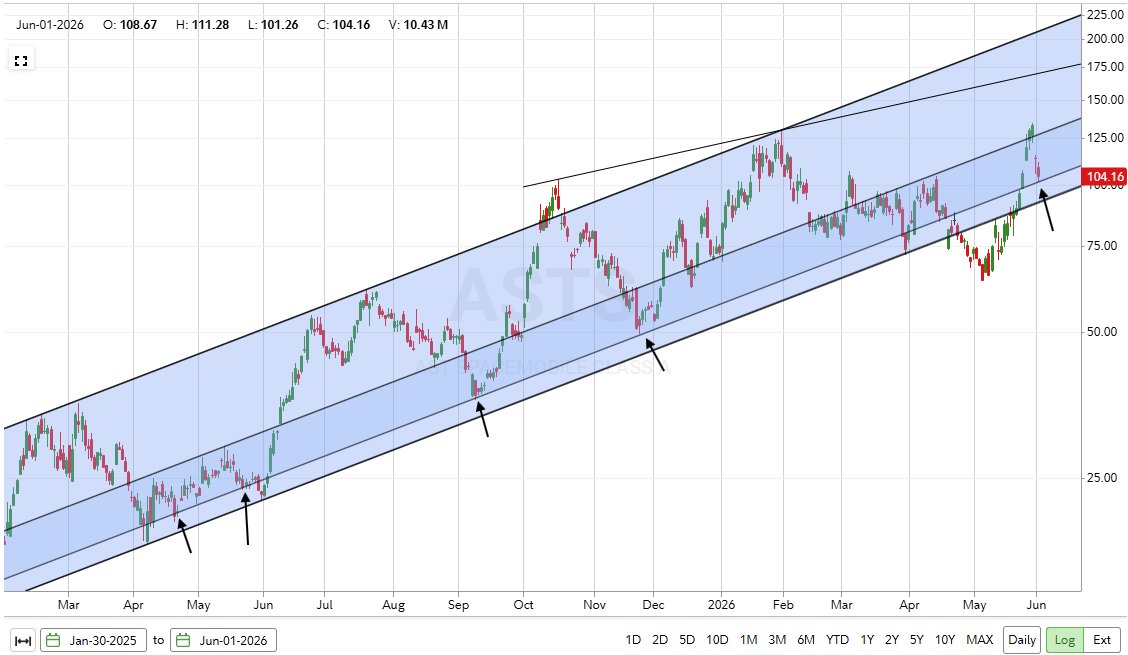This screenshot has width=1128, height=655.
Task: Click the 75.00 price axis label
Action: [1103, 246]
